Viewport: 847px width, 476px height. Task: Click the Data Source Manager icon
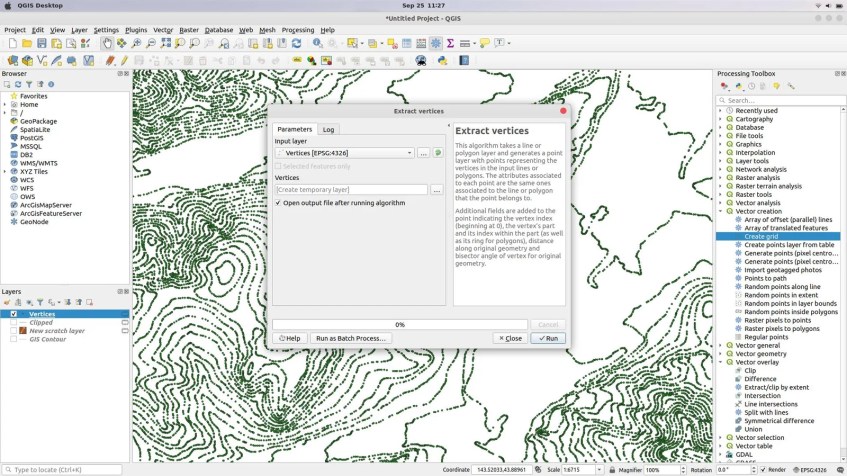[x=12, y=61]
